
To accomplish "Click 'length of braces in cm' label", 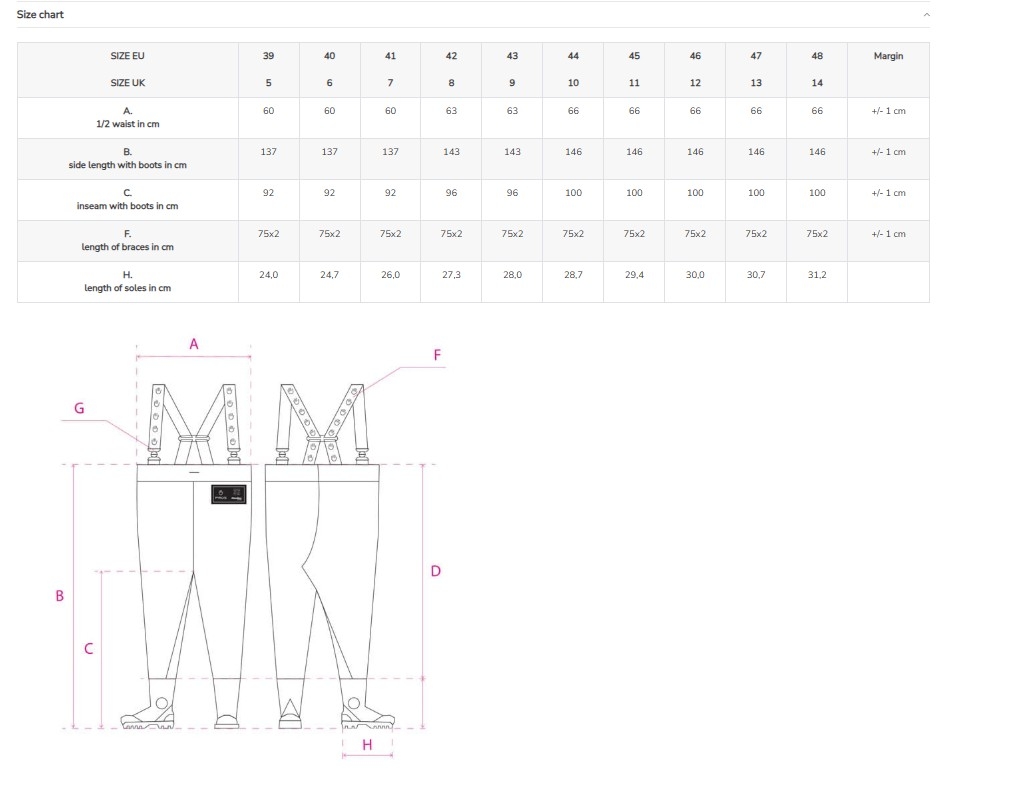I will [x=127, y=247].
